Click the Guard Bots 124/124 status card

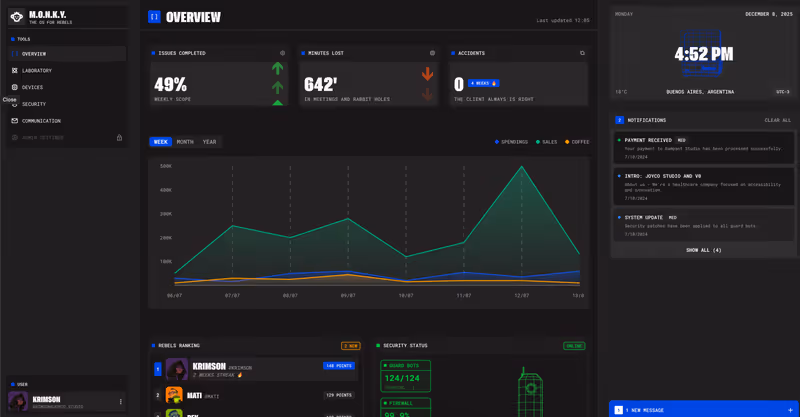406,376
